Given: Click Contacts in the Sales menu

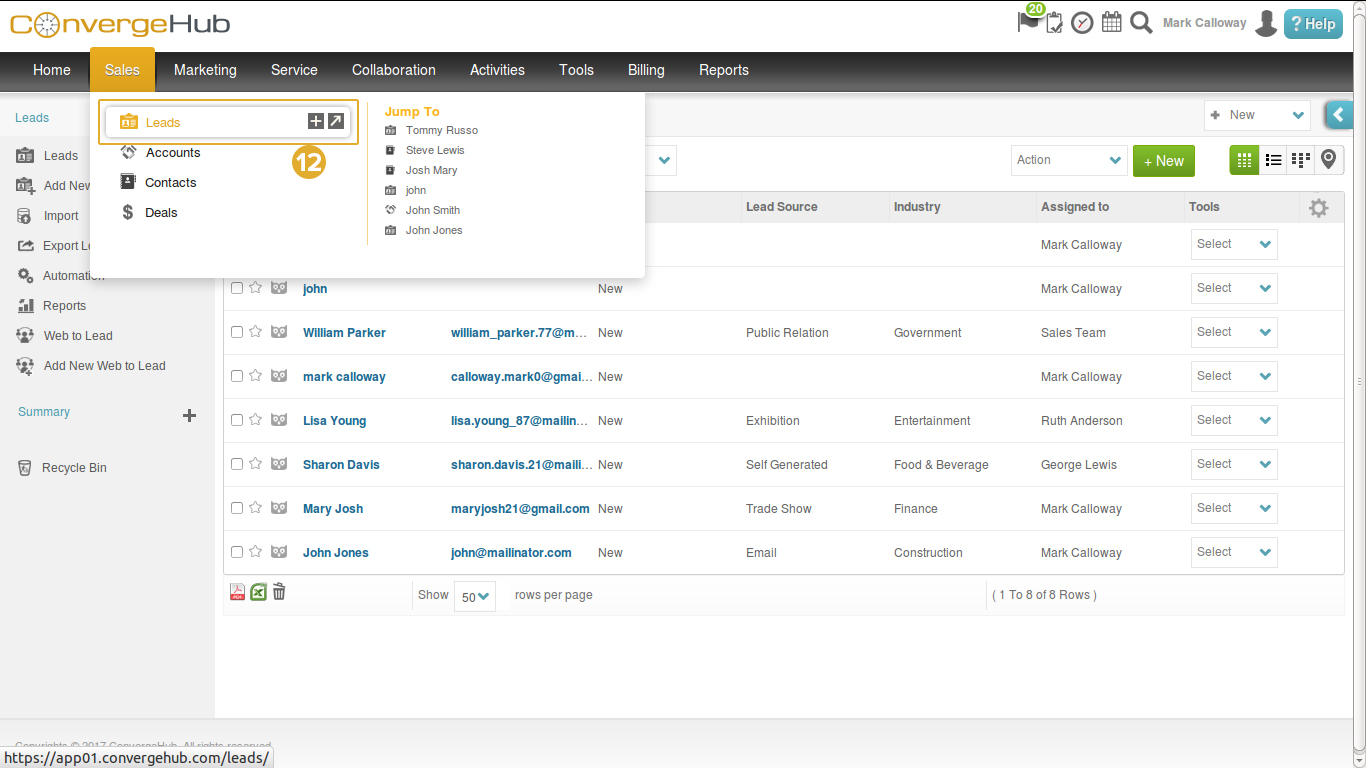Looking at the screenshot, I should 171,183.
